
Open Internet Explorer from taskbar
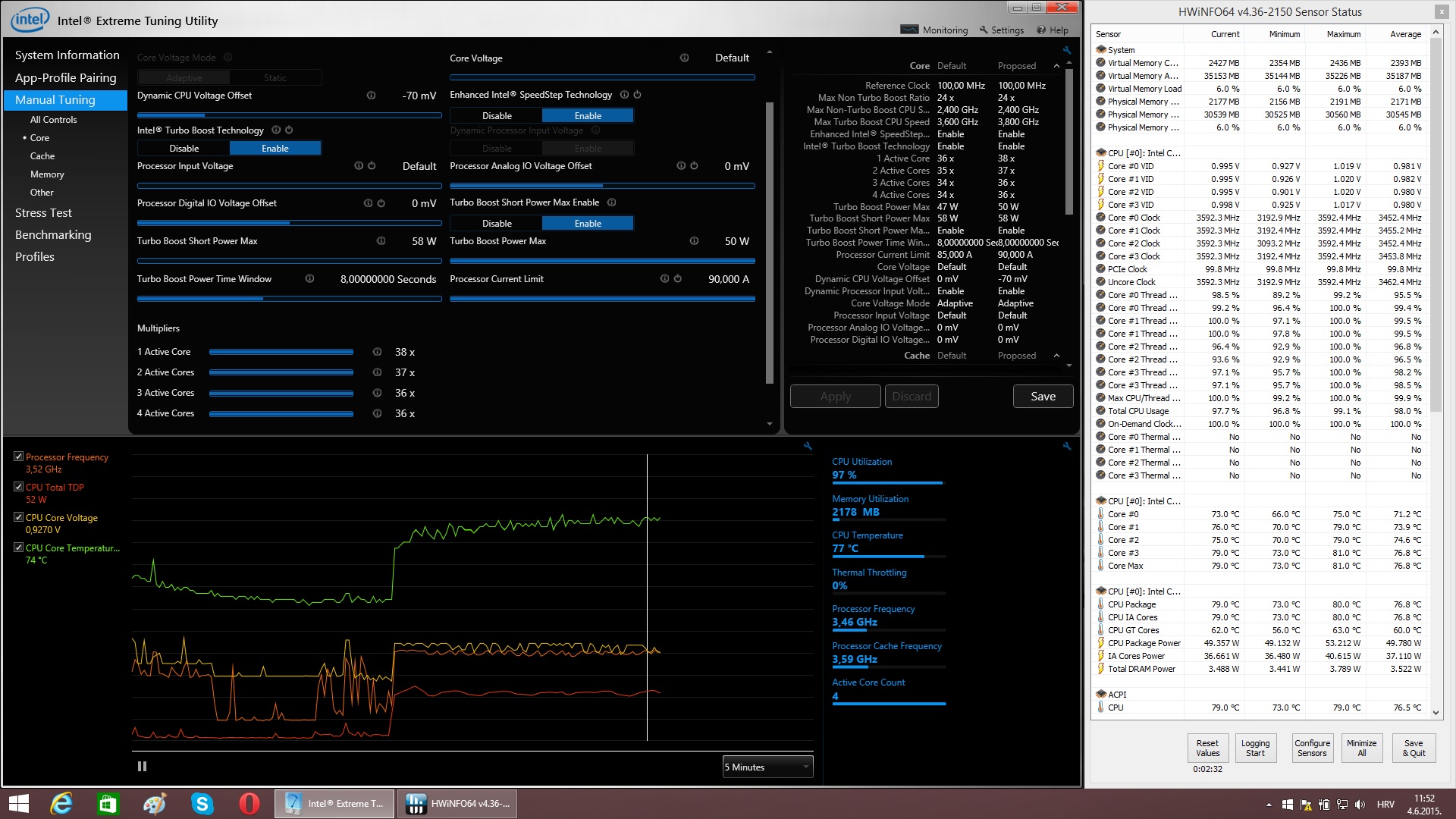coord(61,804)
